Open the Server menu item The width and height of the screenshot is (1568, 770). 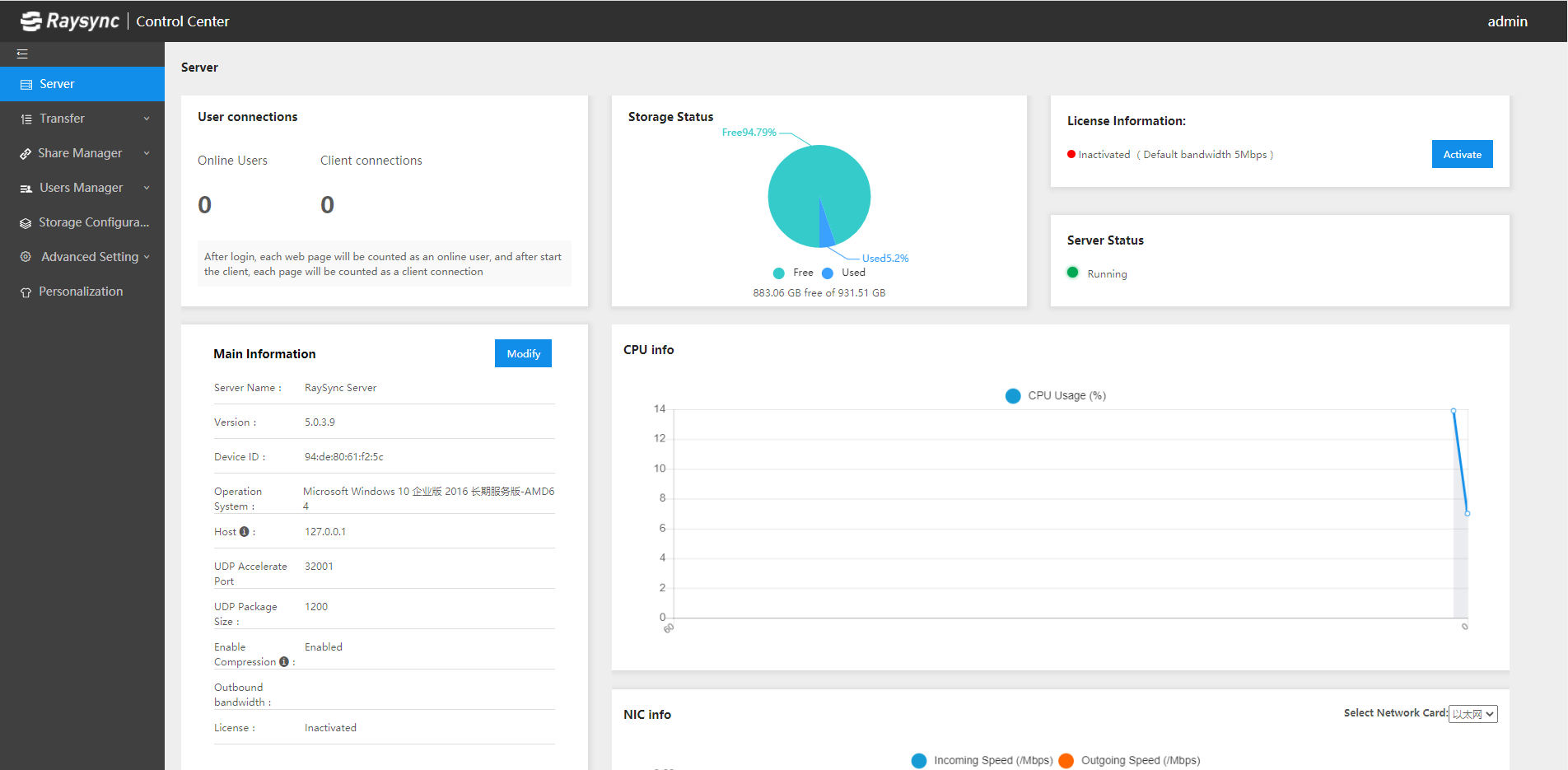coord(82,84)
